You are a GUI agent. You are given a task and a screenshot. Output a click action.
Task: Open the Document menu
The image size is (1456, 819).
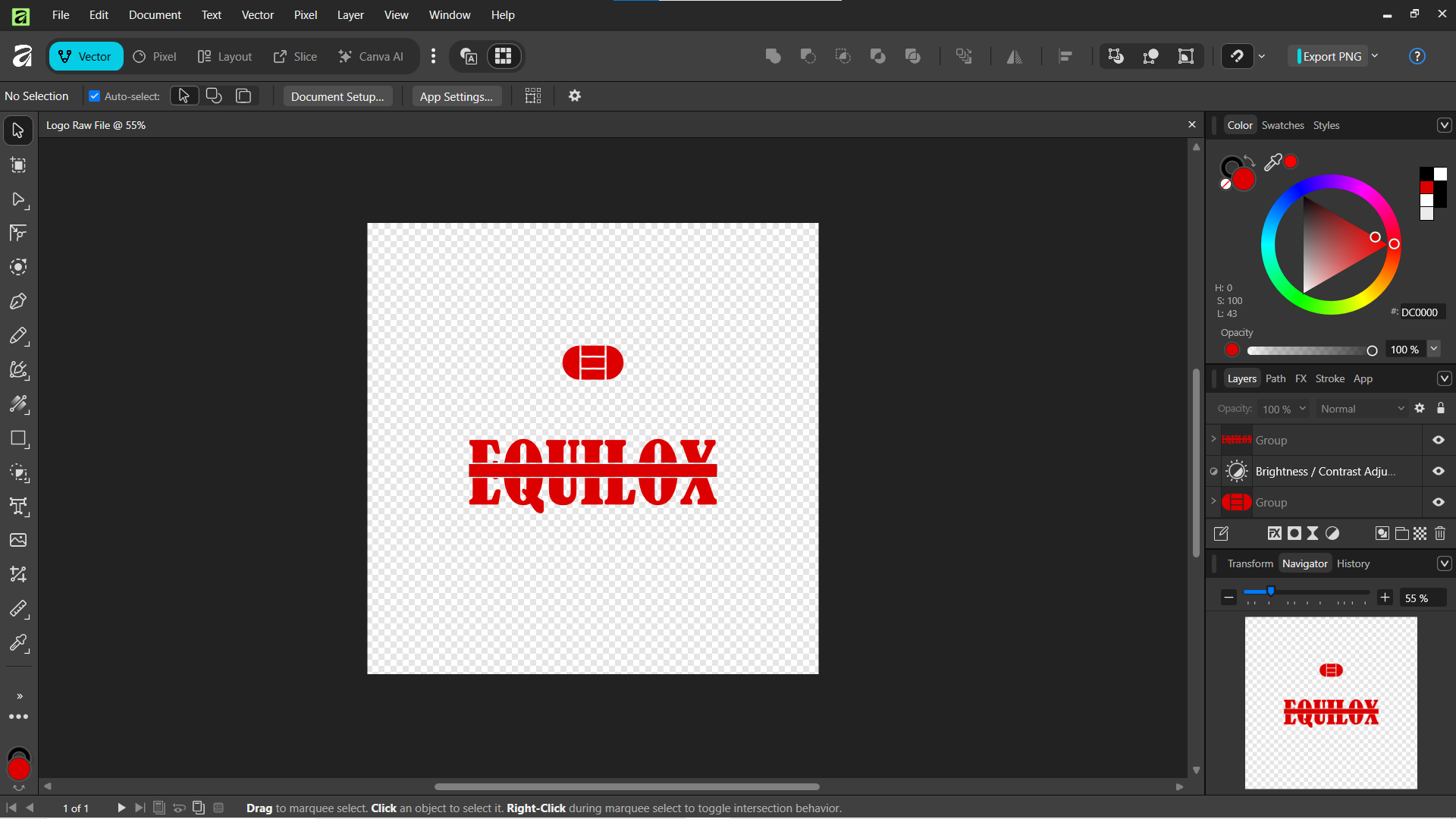pos(155,15)
